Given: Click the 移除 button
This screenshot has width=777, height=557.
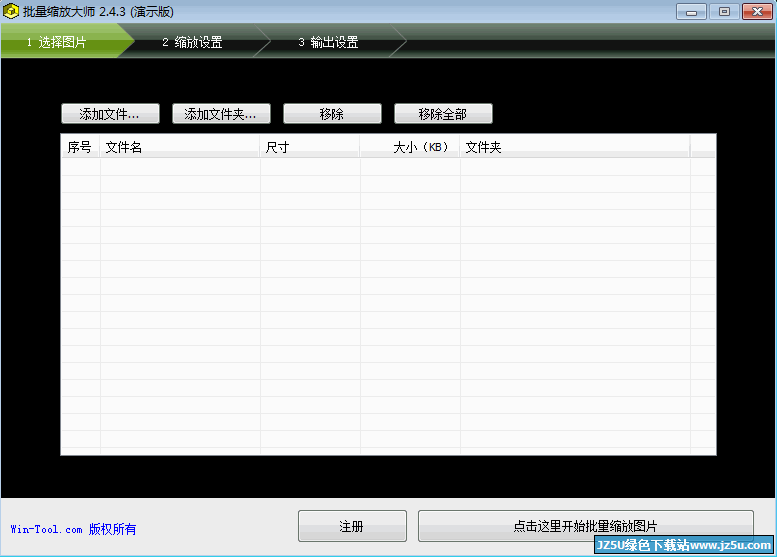Looking at the screenshot, I should click(332, 113).
